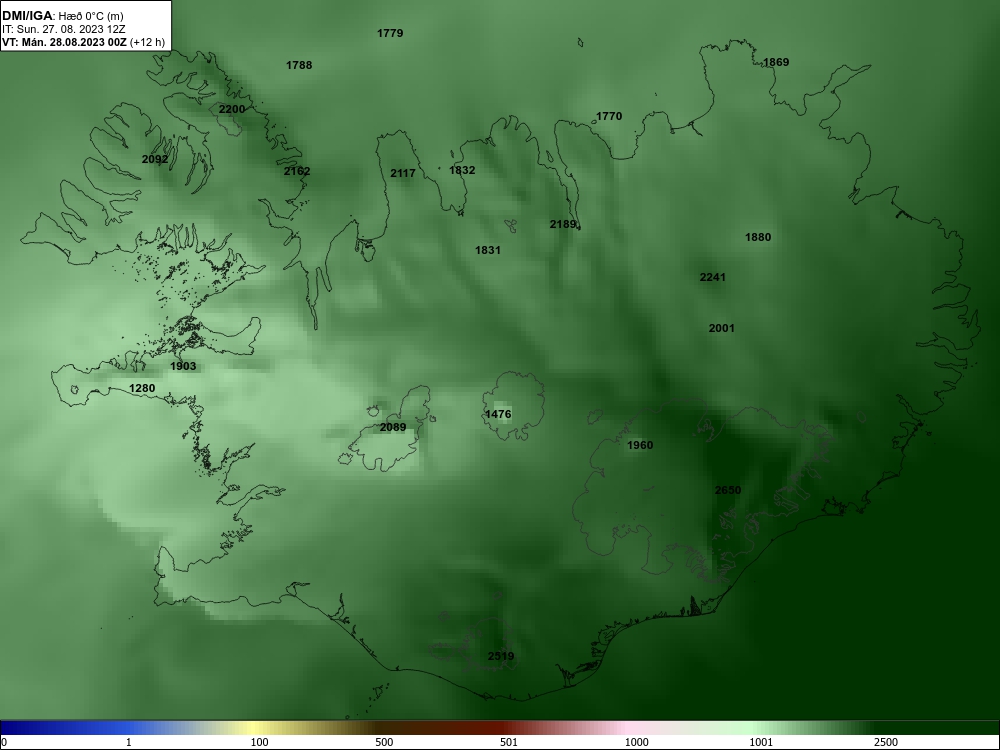Select the 1280 height value
Screen dimensions: 1000x750
point(142,388)
